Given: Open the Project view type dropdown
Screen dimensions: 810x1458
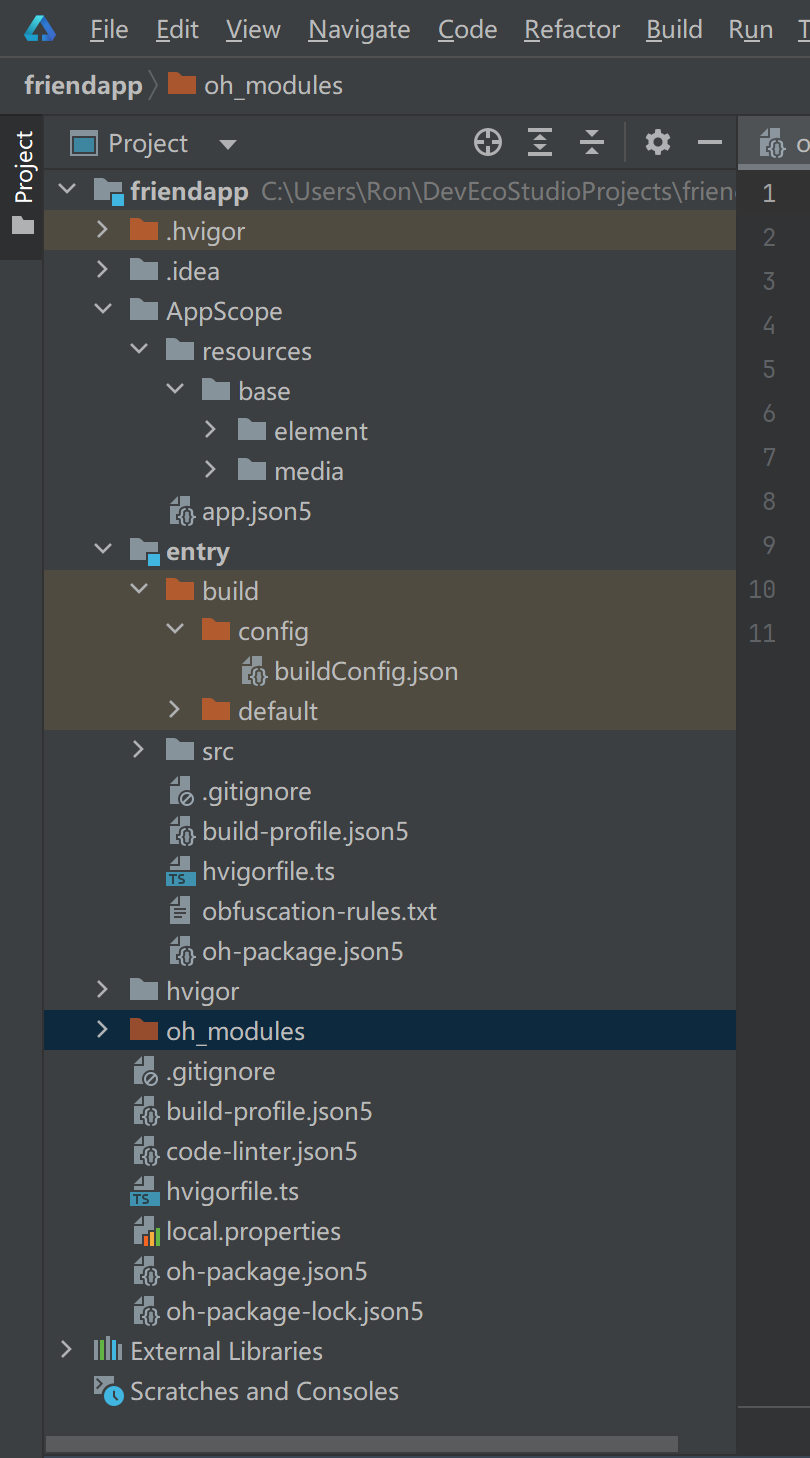Looking at the screenshot, I should [228, 144].
